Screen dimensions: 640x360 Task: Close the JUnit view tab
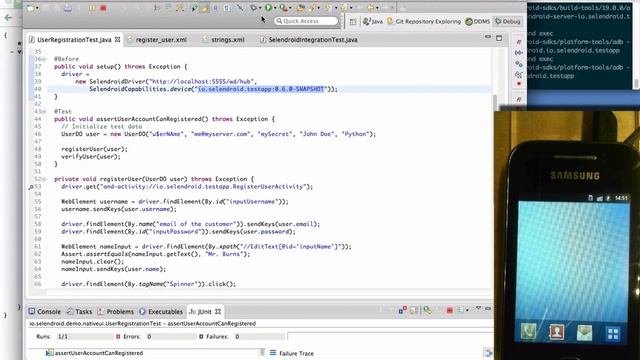pos(218,311)
